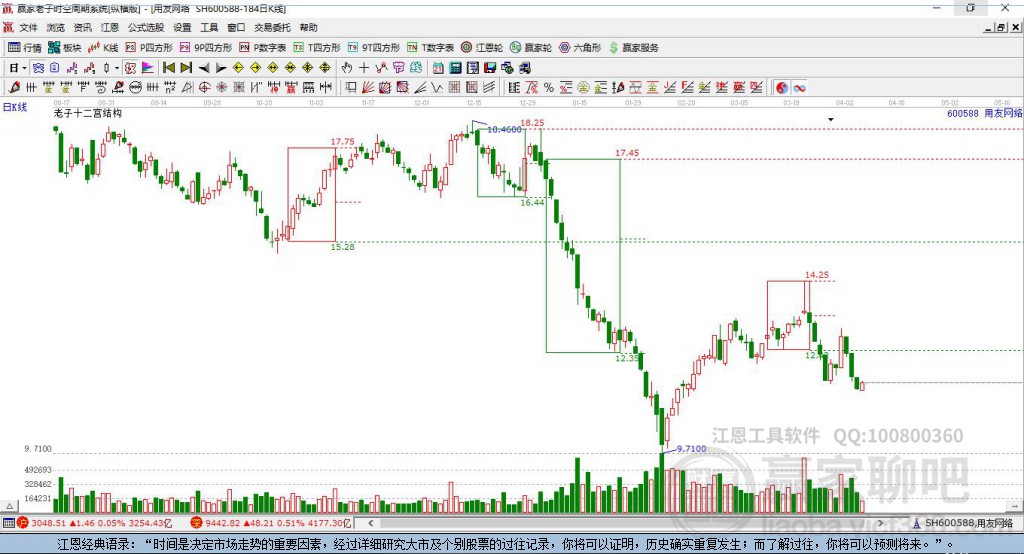This screenshot has height=554, width=1024.
Task: Open the 浏览 menu
Action: (x=56, y=27)
